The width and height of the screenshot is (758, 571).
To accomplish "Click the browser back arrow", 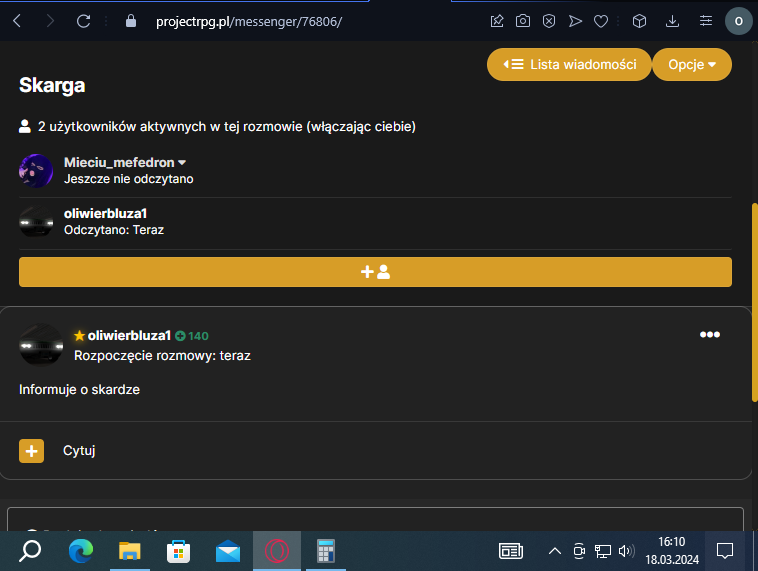I will 17,21.
